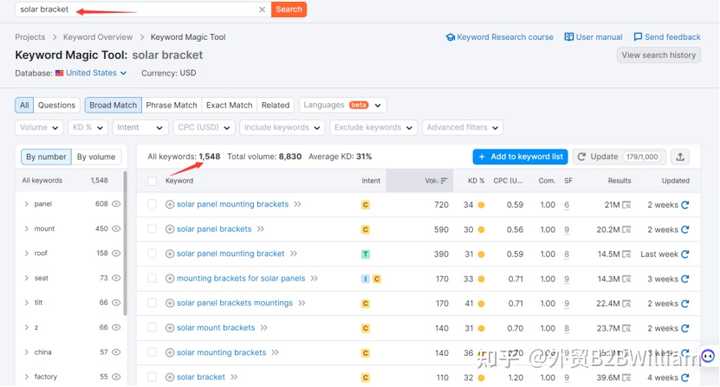Toggle eye icon for tilt group
Image resolution: width=720 pixels, height=387 pixels.
tap(116, 303)
